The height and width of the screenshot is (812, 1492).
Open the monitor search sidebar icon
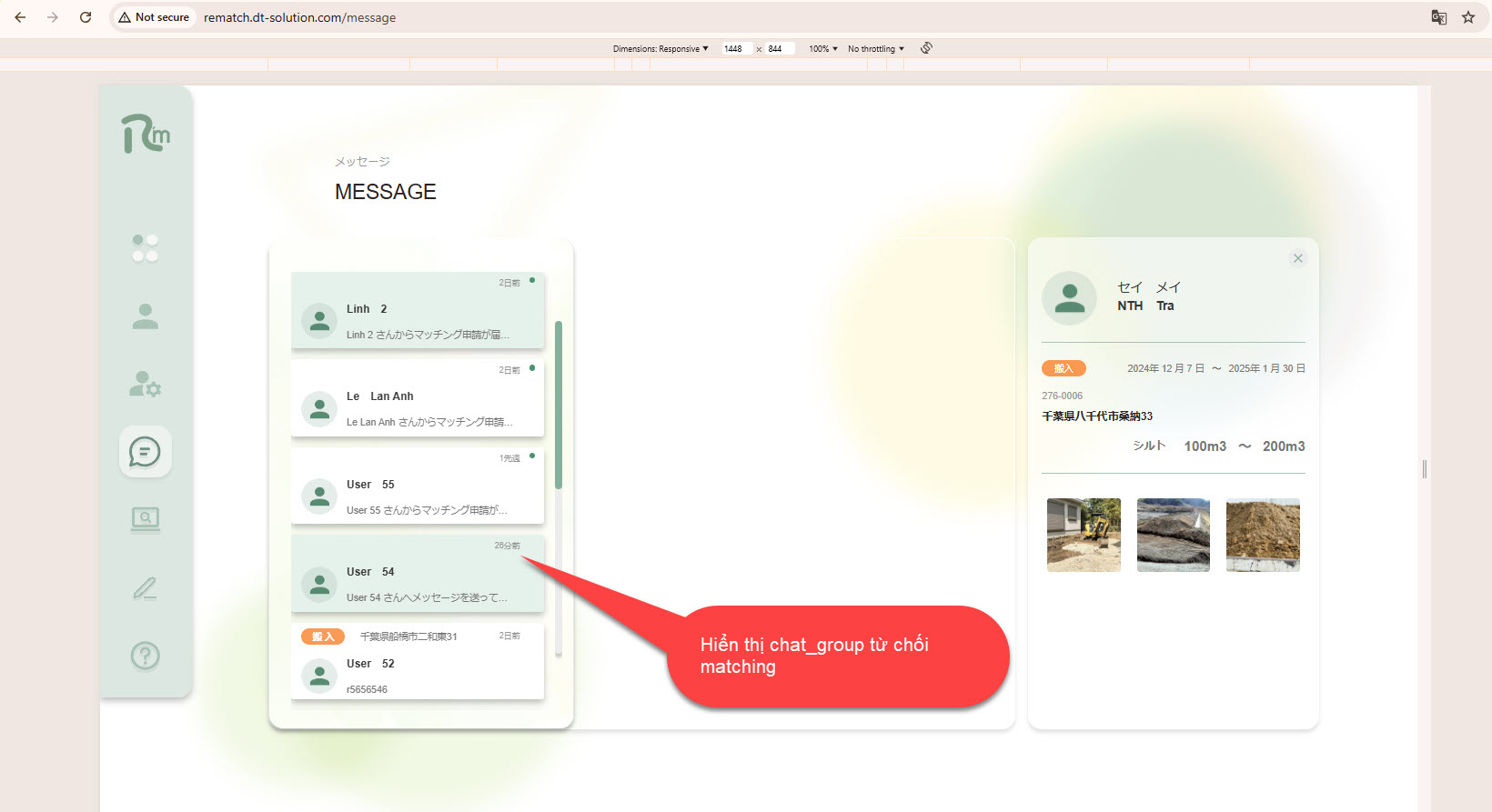[145, 519]
